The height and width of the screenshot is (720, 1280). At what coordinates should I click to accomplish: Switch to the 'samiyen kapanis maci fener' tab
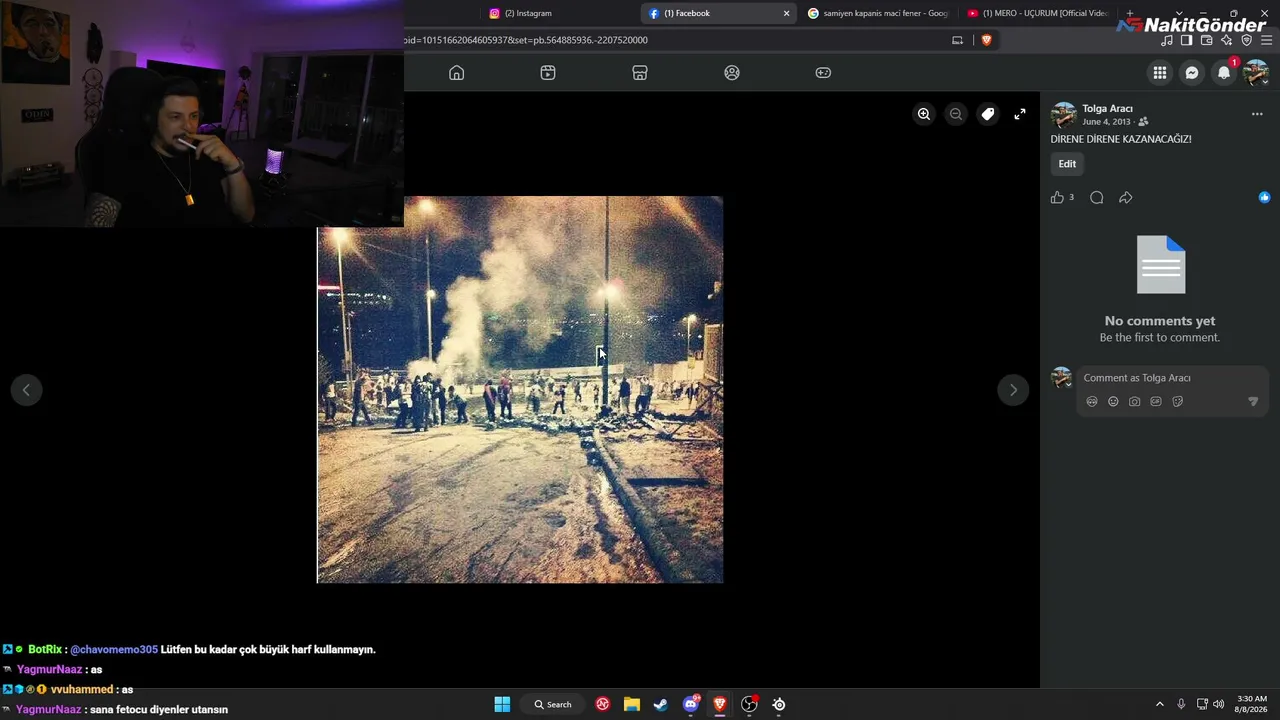(878, 13)
